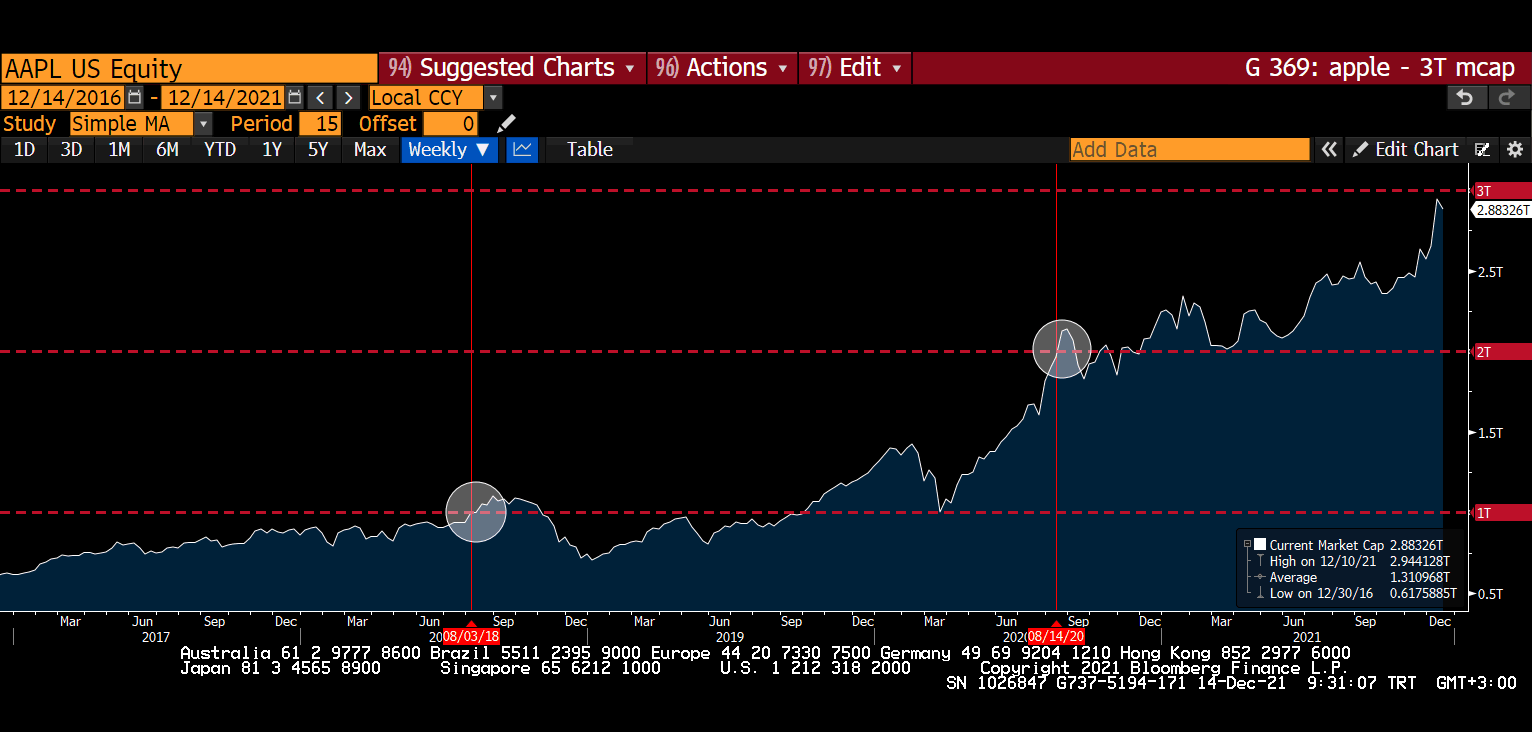The width and height of the screenshot is (1532, 732).
Task: Open the Actions dropdown menu
Action: coord(722,67)
